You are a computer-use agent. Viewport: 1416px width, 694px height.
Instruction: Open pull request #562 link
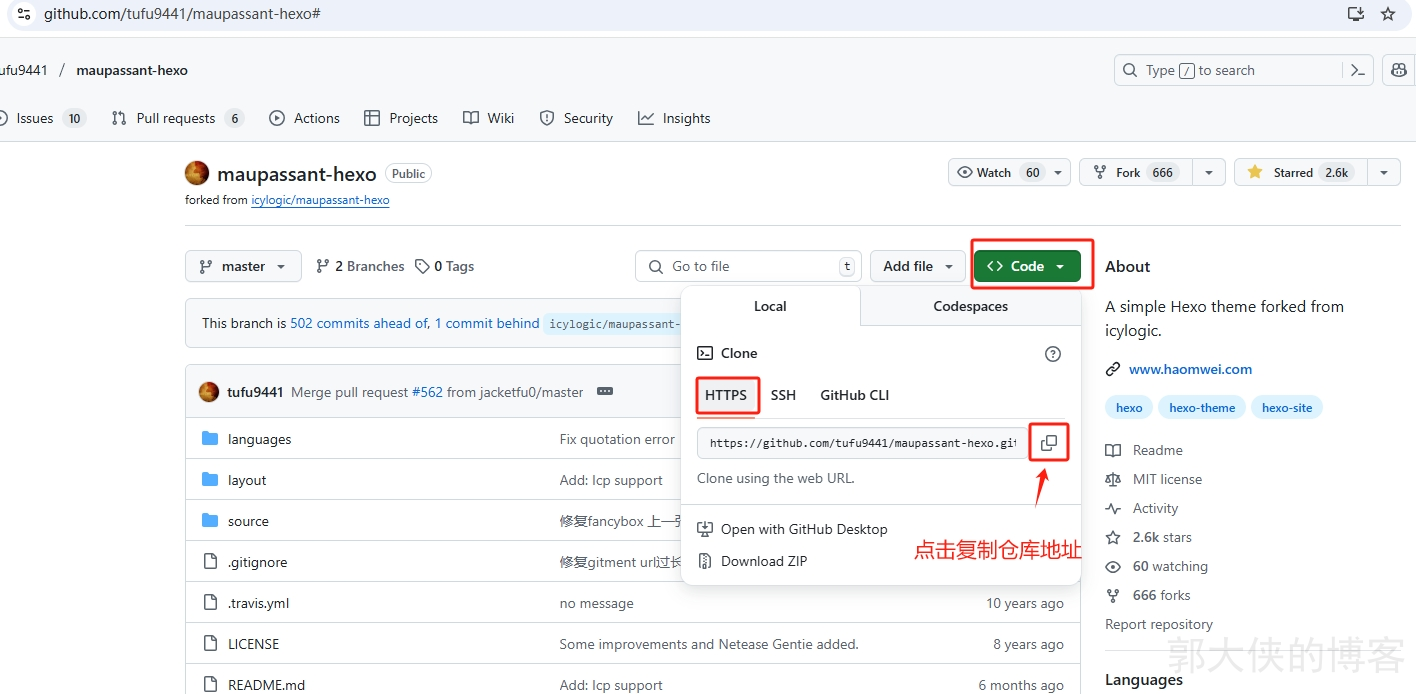pyautogui.click(x=427, y=392)
